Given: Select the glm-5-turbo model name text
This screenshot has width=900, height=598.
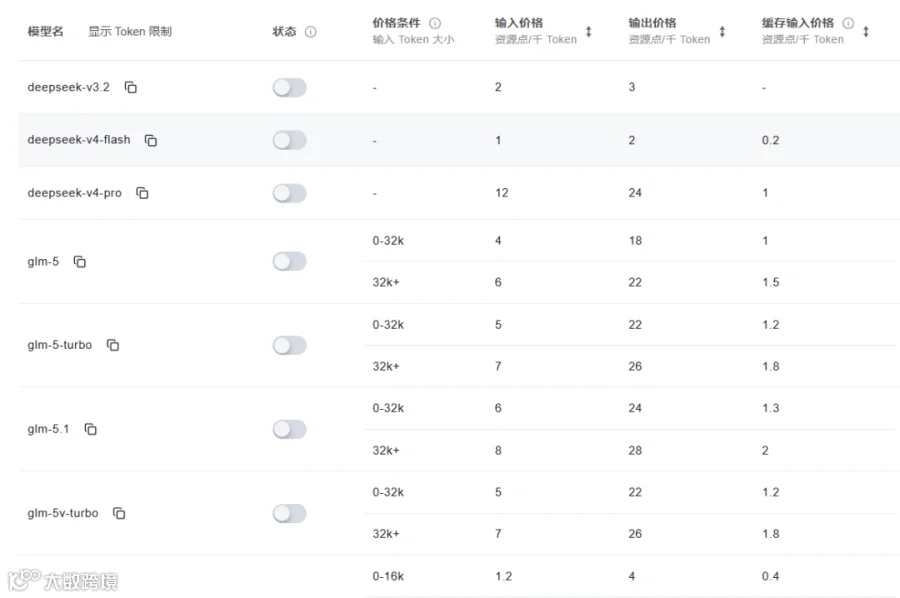Looking at the screenshot, I should (60, 345).
